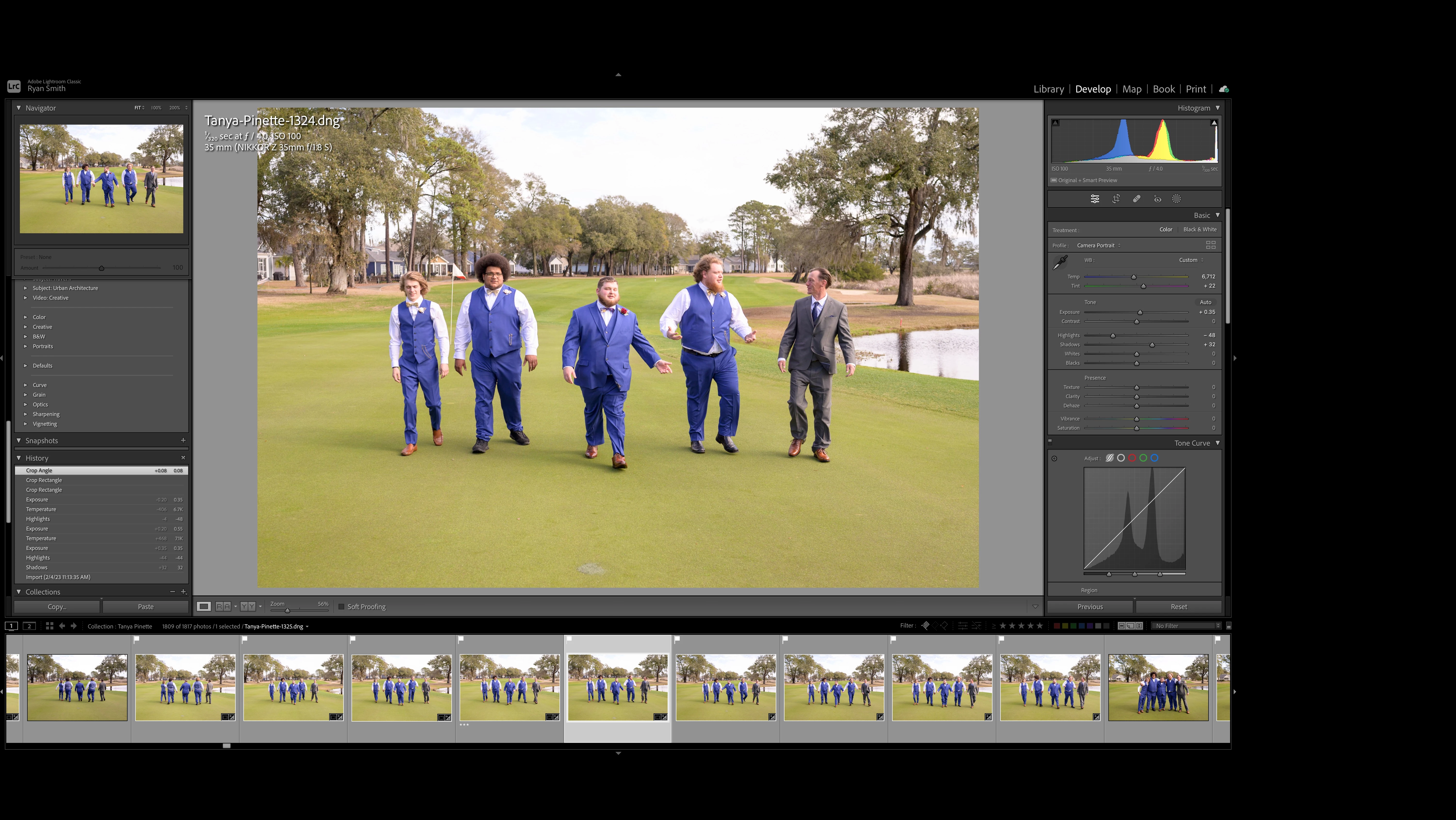Click the Exposure slider handle
This screenshot has height=820, width=1456.
[1140, 313]
